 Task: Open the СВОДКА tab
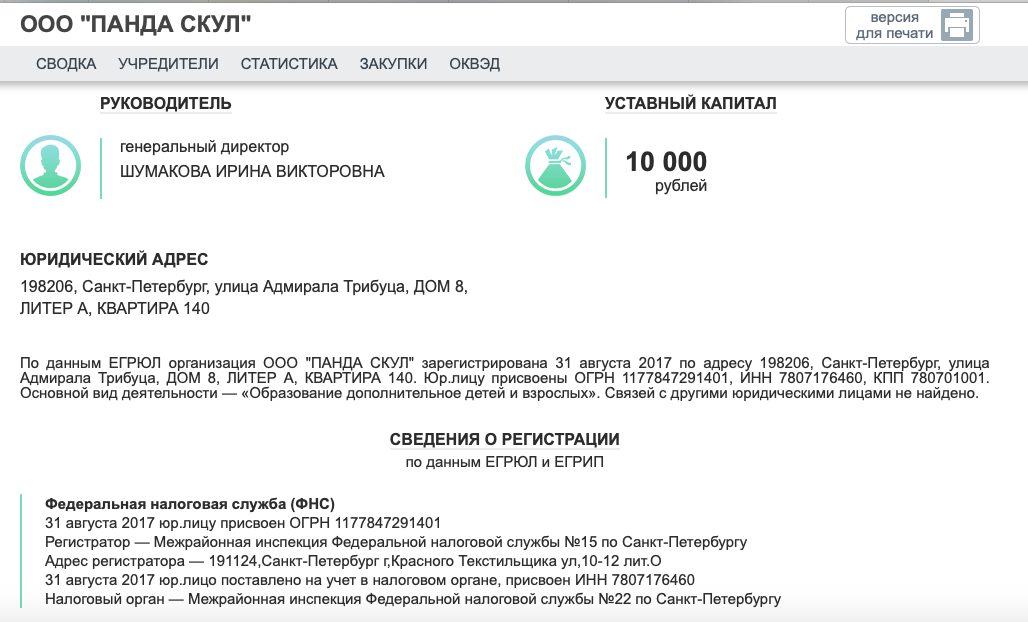click(x=66, y=64)
